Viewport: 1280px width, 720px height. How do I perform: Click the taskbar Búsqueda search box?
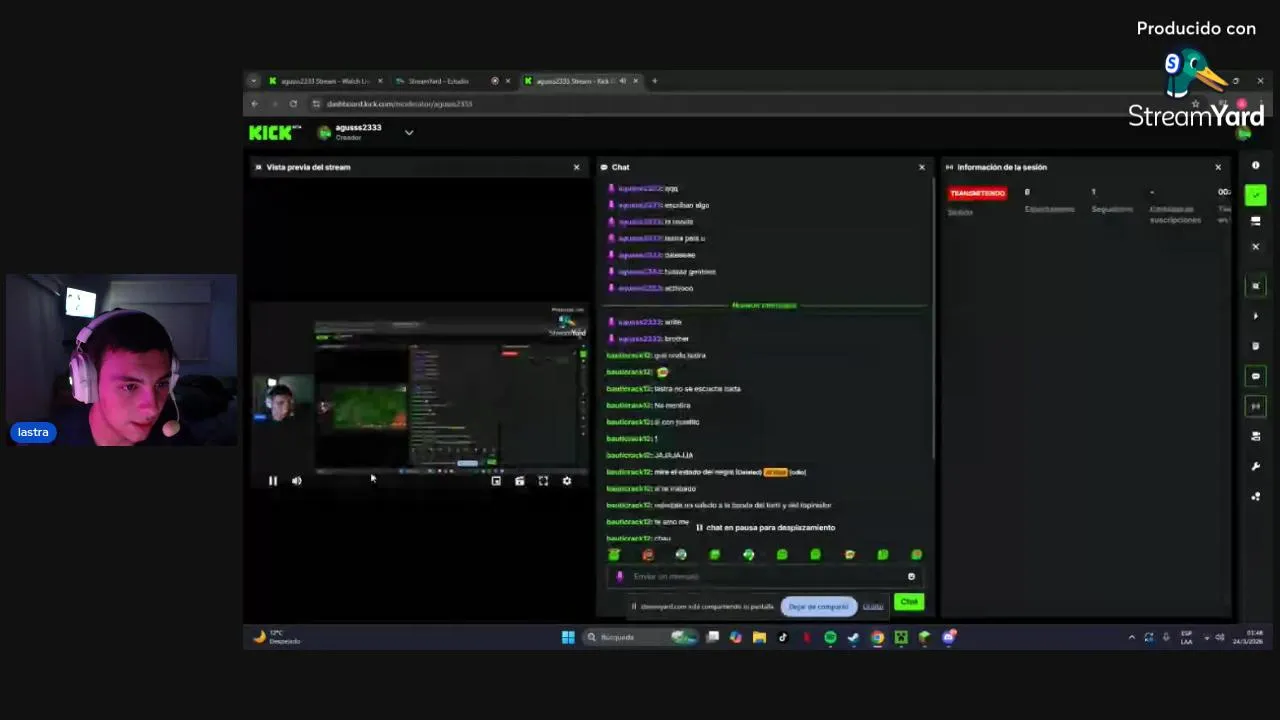click(x=640, y=637)
